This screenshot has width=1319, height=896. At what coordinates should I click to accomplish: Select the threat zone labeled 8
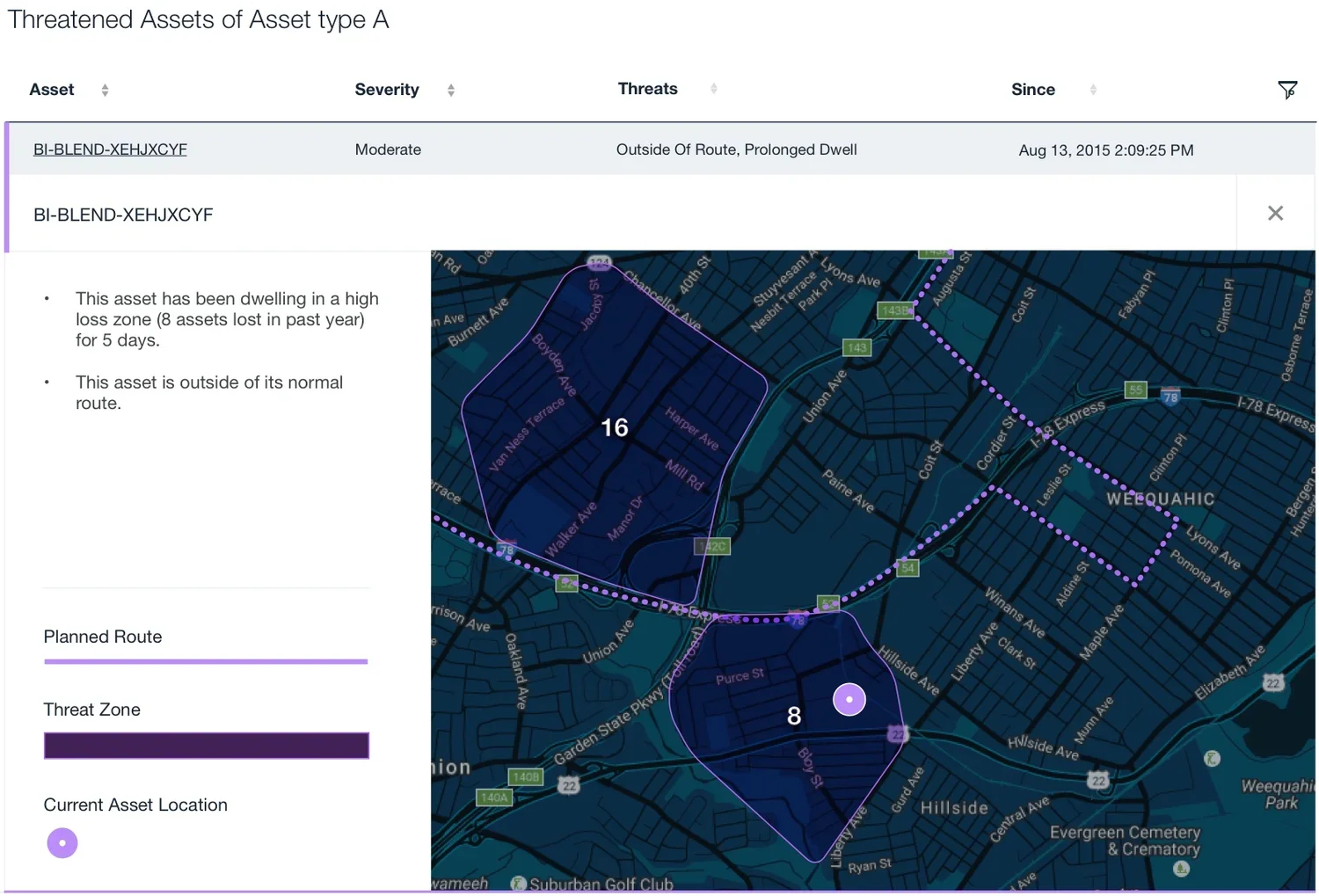(792, 716)
